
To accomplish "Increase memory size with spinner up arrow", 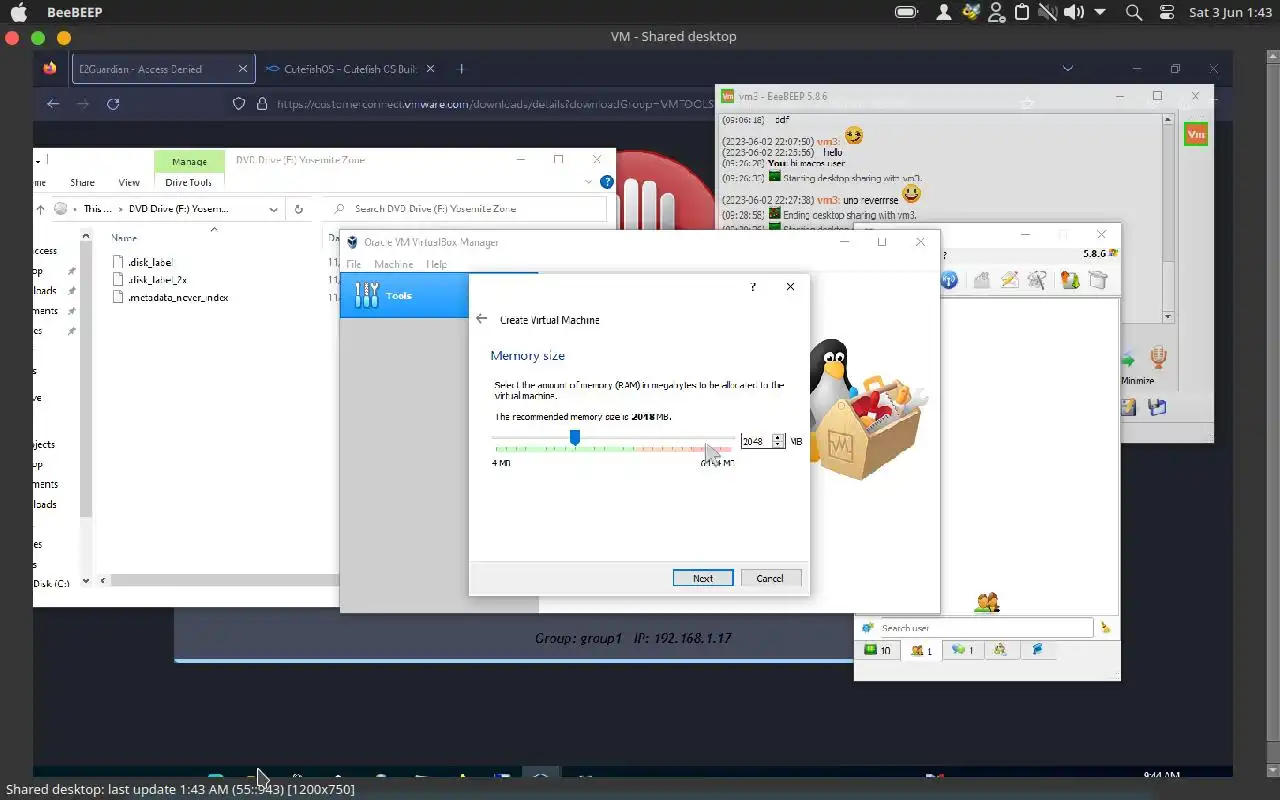I will click(x=779, y=437).
